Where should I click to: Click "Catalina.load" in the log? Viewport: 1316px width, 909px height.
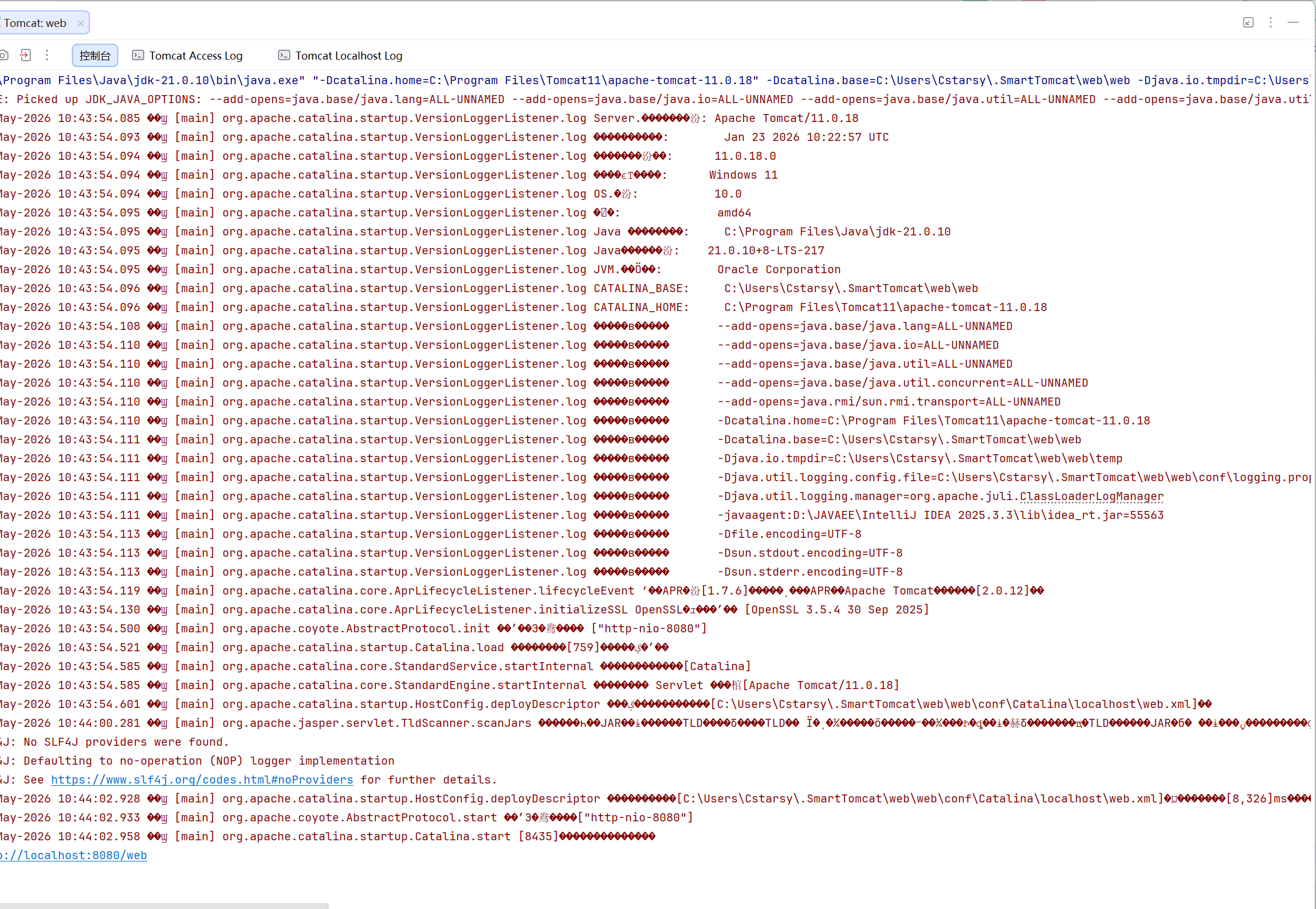[x=459, y=647]
